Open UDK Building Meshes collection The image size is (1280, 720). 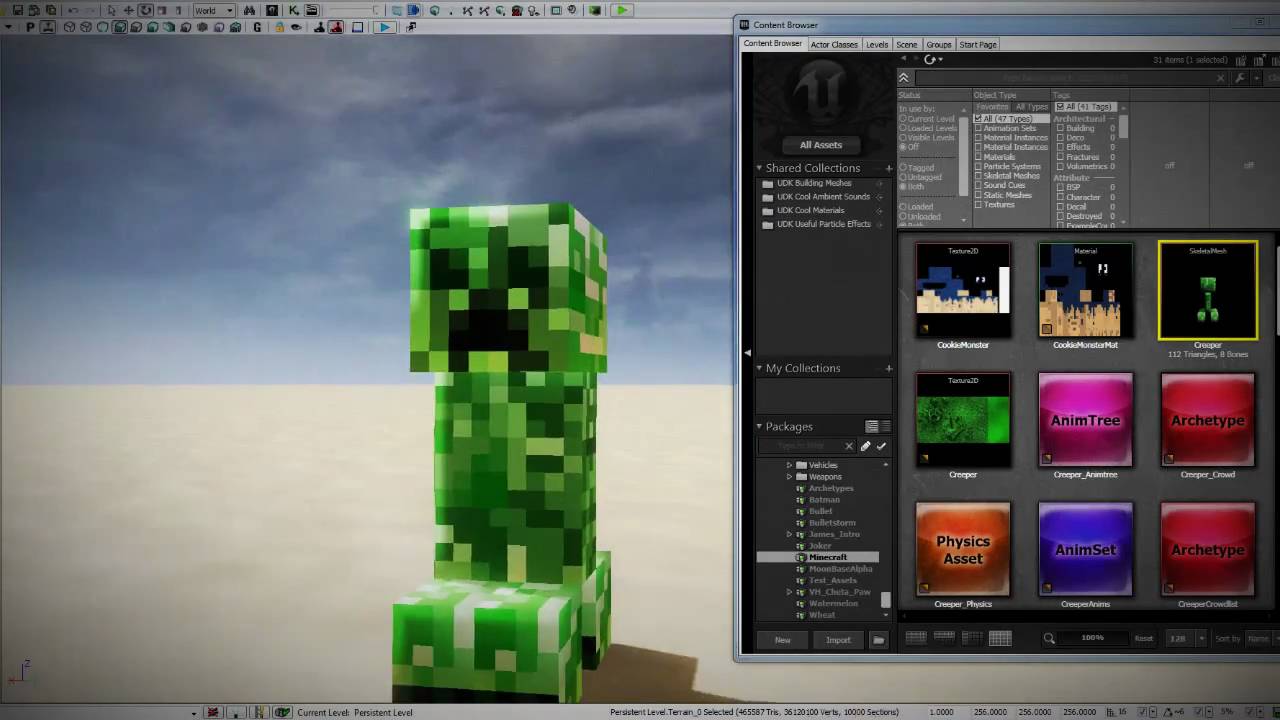pos(814,183)
